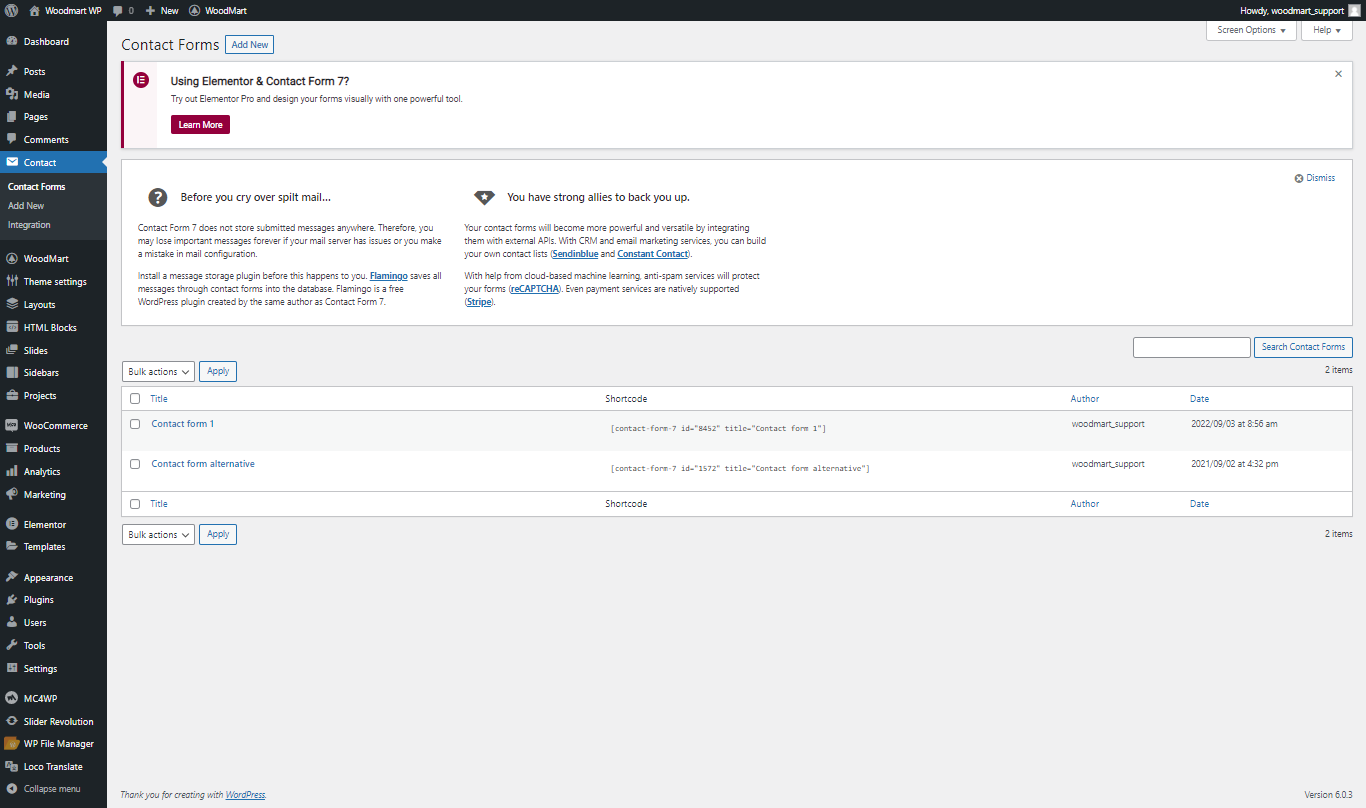Screen dimensions: 1366x808
Task: Open the user avatar in the admin bar
Action: pyautogui.click(x=1354, y=10)
